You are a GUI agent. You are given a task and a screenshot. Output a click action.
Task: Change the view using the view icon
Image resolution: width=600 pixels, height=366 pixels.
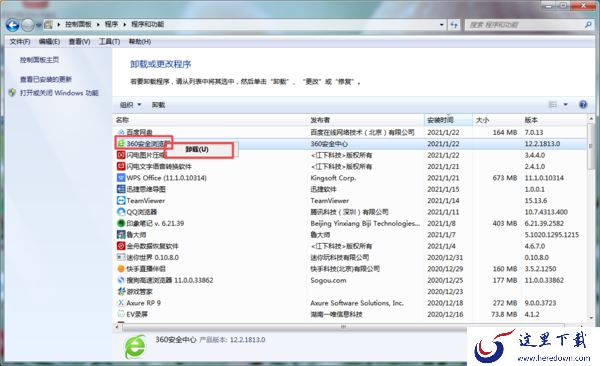pos(553,104)
